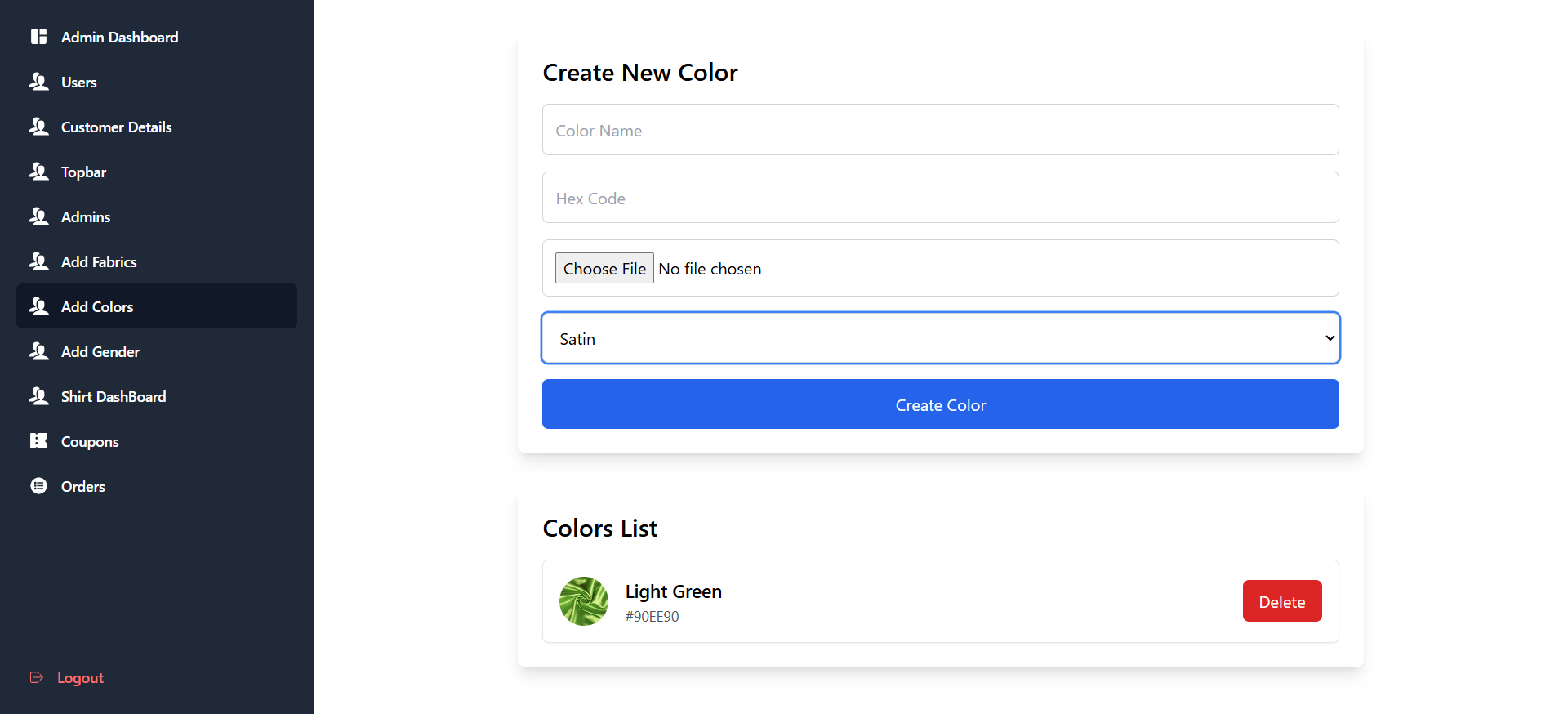Open the Satin fabric dropdown

(x=940, y=338)
